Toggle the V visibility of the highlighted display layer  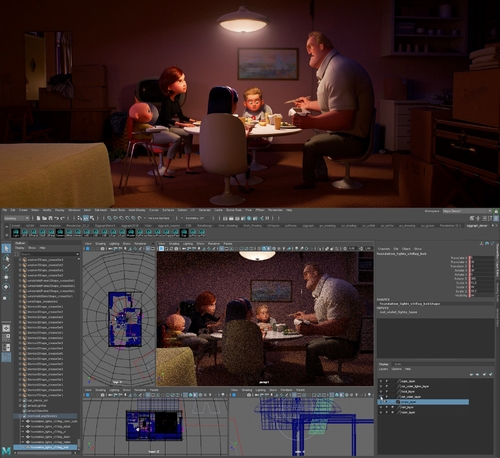381,402
